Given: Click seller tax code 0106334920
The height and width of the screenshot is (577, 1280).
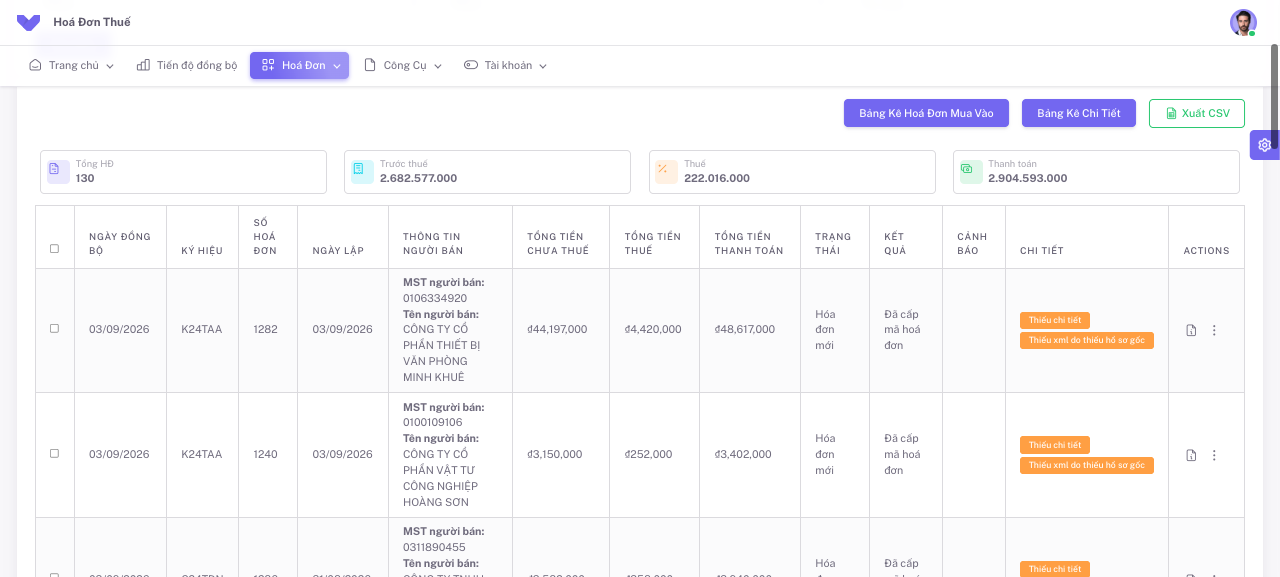Looking at the screenshot, I should click(x=435, y=298).
